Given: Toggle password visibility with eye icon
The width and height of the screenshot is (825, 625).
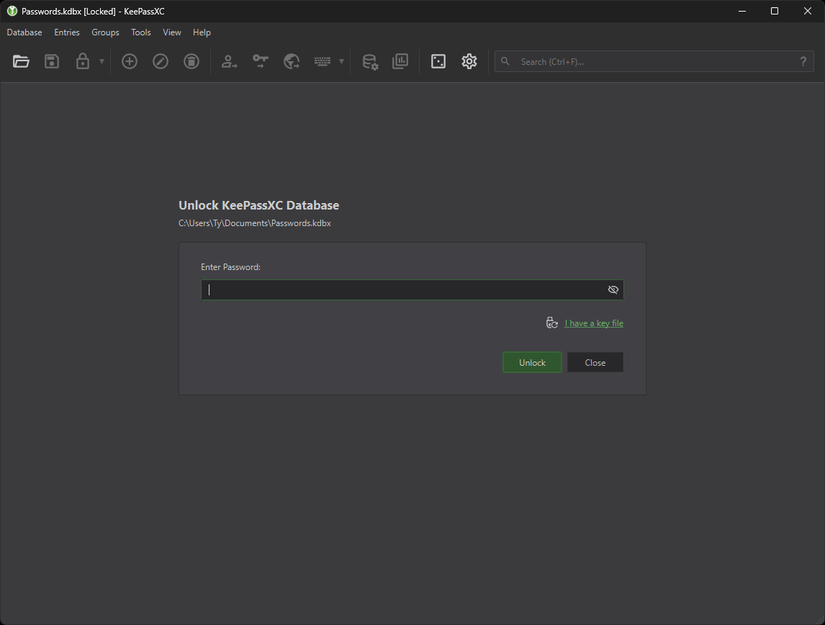Looking at the screenshot, I should [612, 289].
